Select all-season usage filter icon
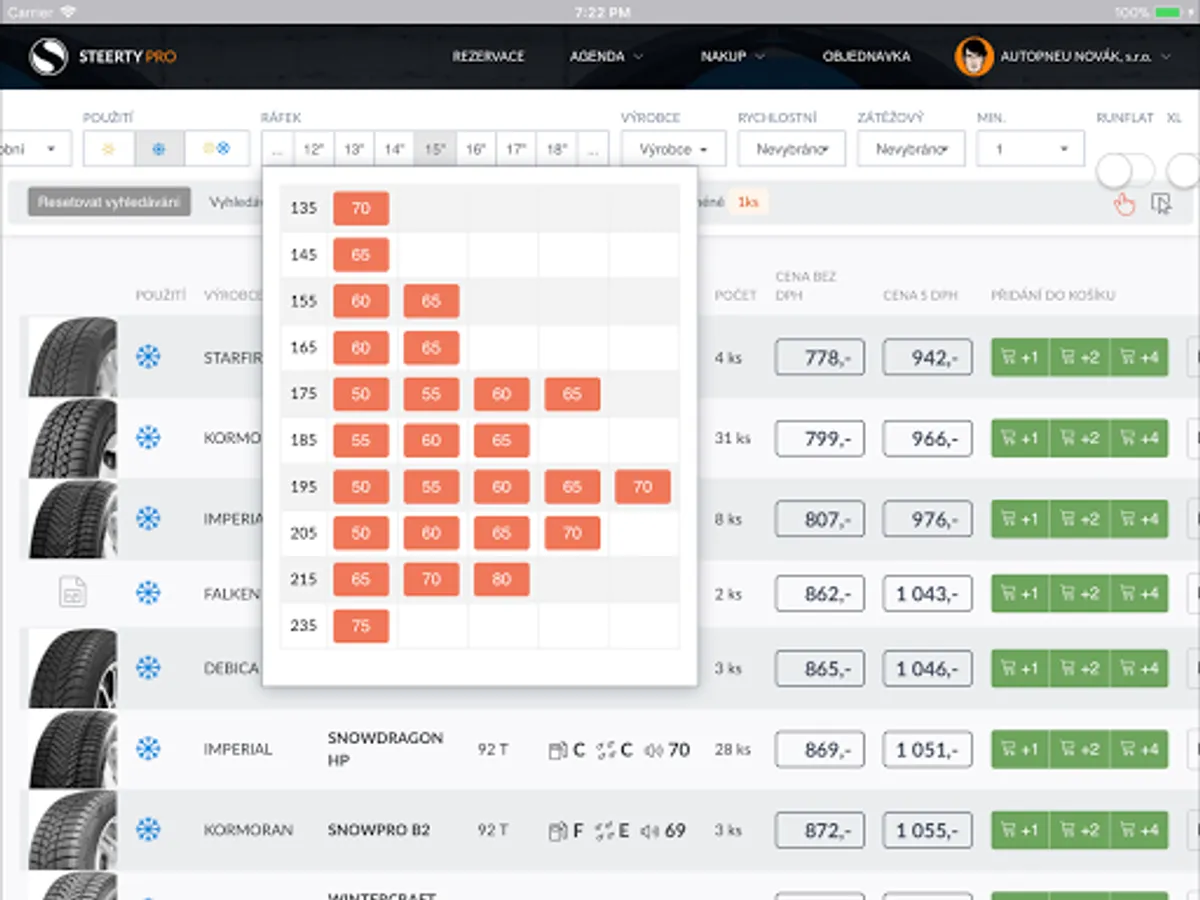Screen dimensions: 1200x900 (x=217, y=149)
